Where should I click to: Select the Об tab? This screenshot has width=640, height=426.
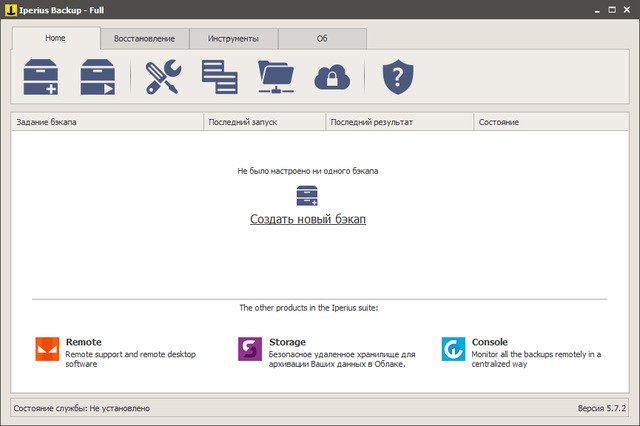tap(322, 39)
